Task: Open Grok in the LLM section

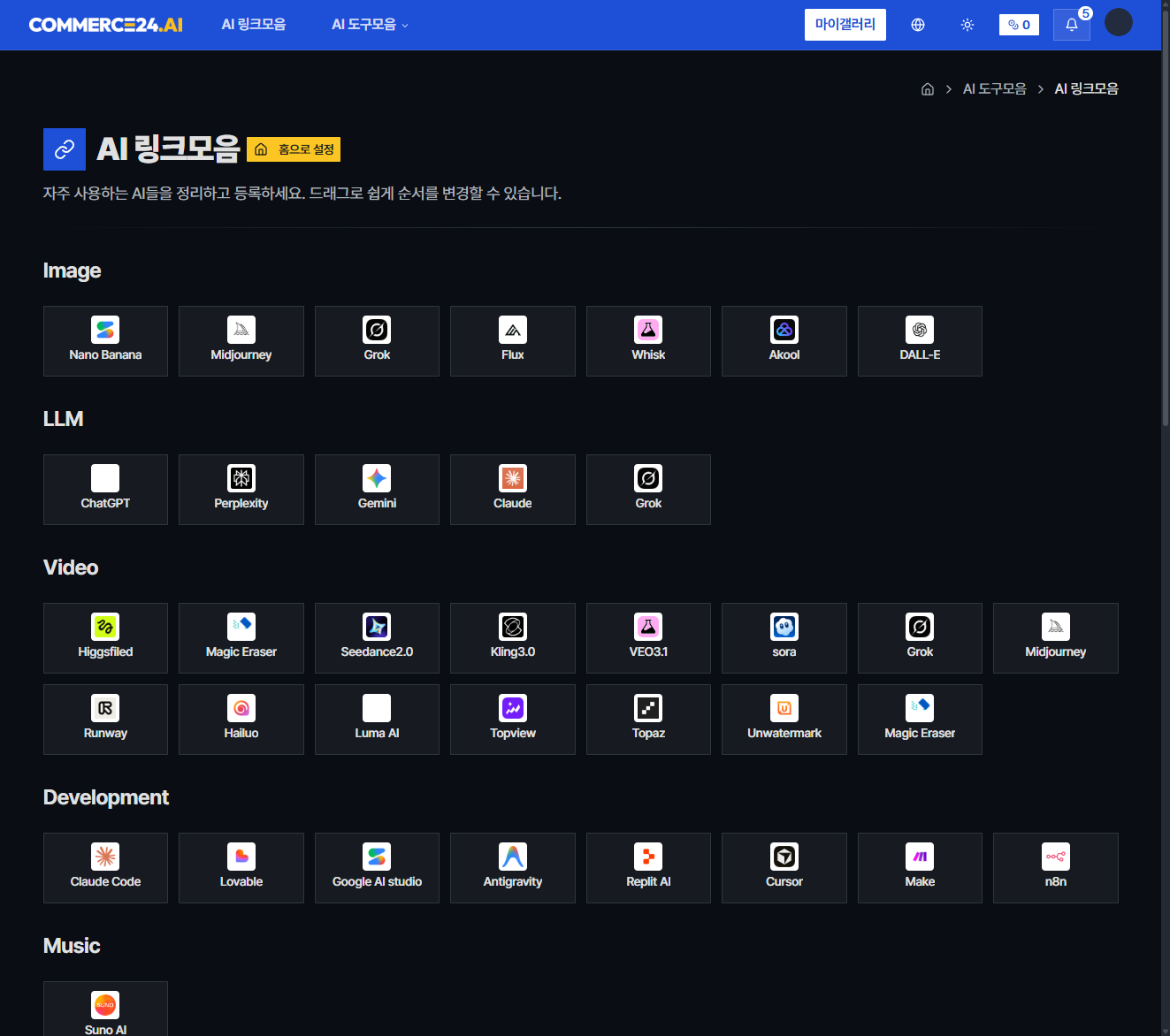Action: (x=648, y=490)
